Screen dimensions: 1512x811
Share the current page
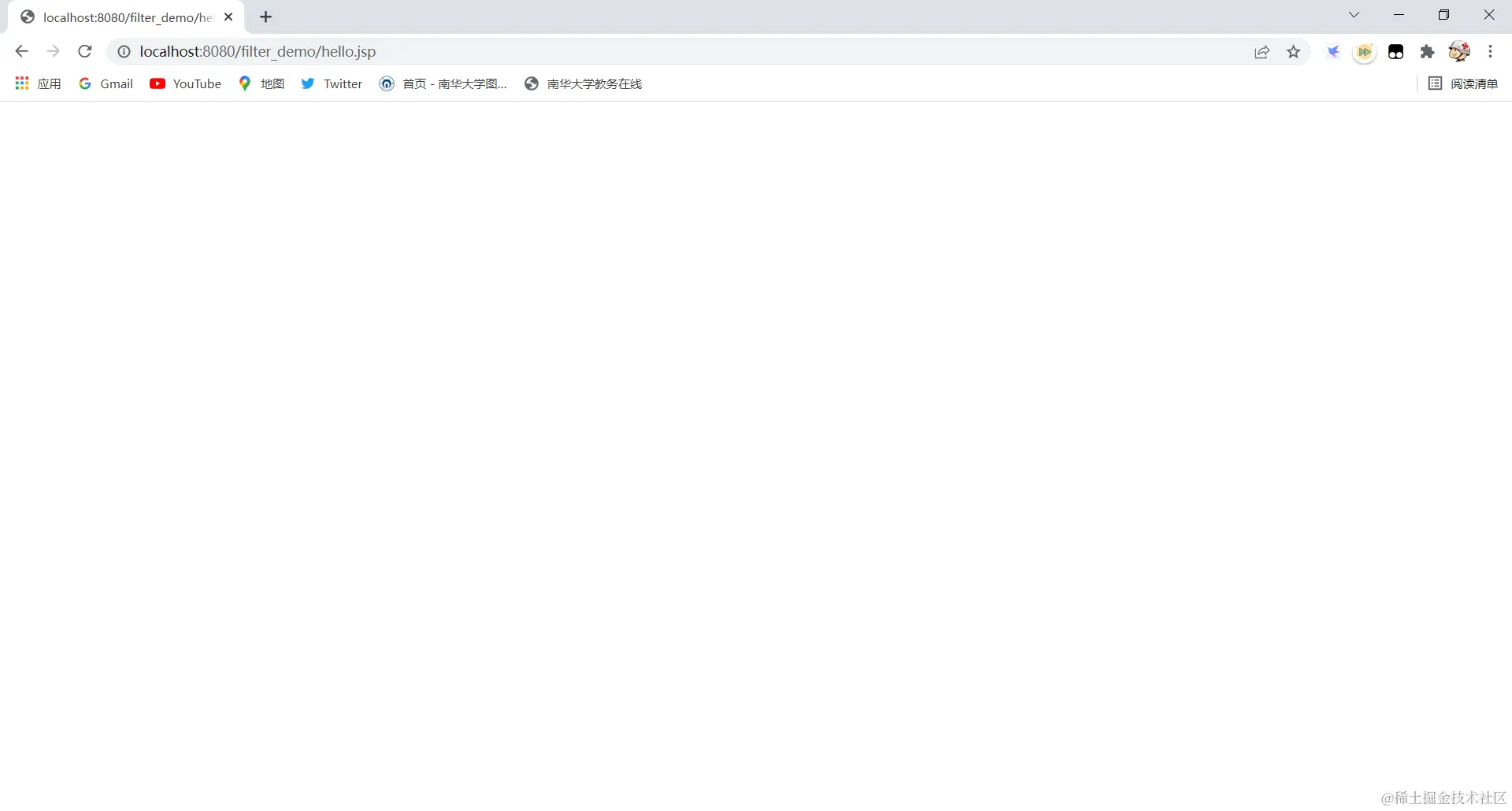[1262, 50]
